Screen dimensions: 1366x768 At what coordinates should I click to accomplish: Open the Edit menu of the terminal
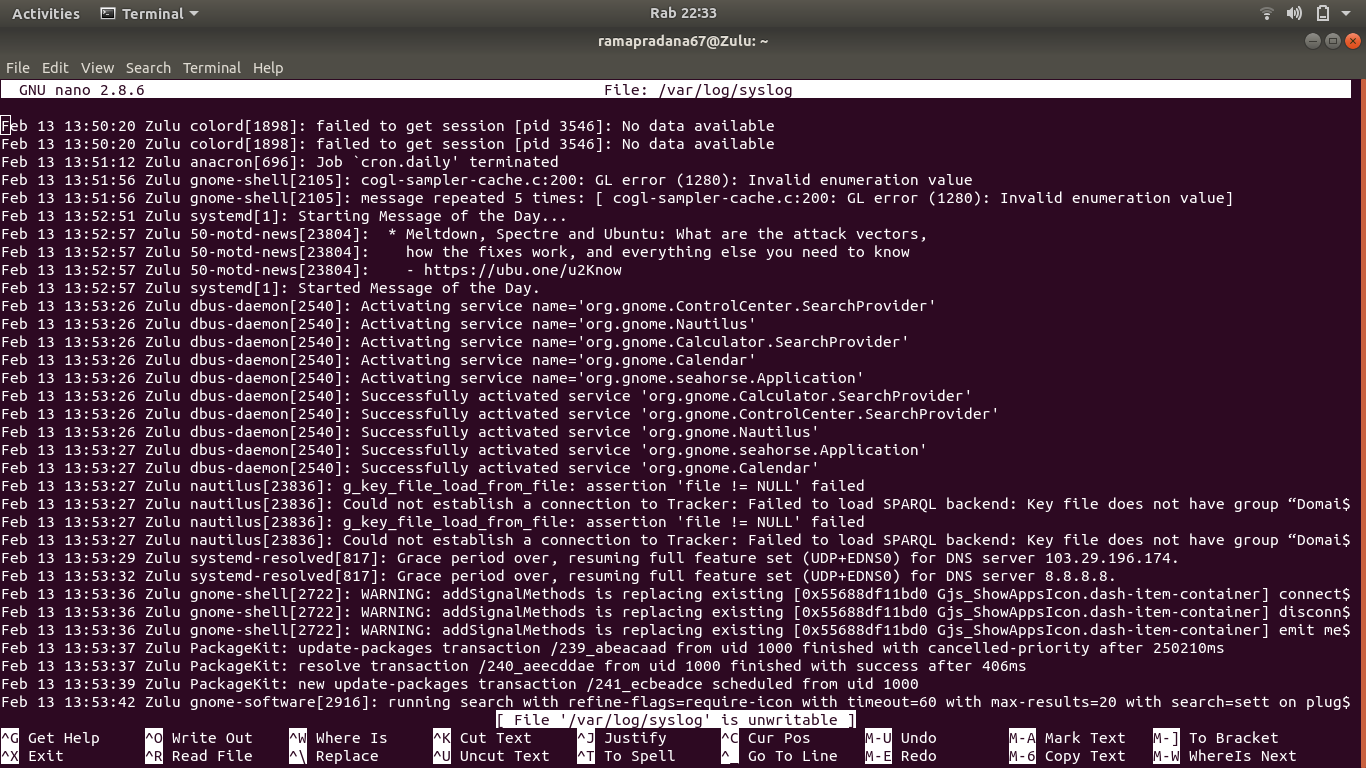point(55,67)
